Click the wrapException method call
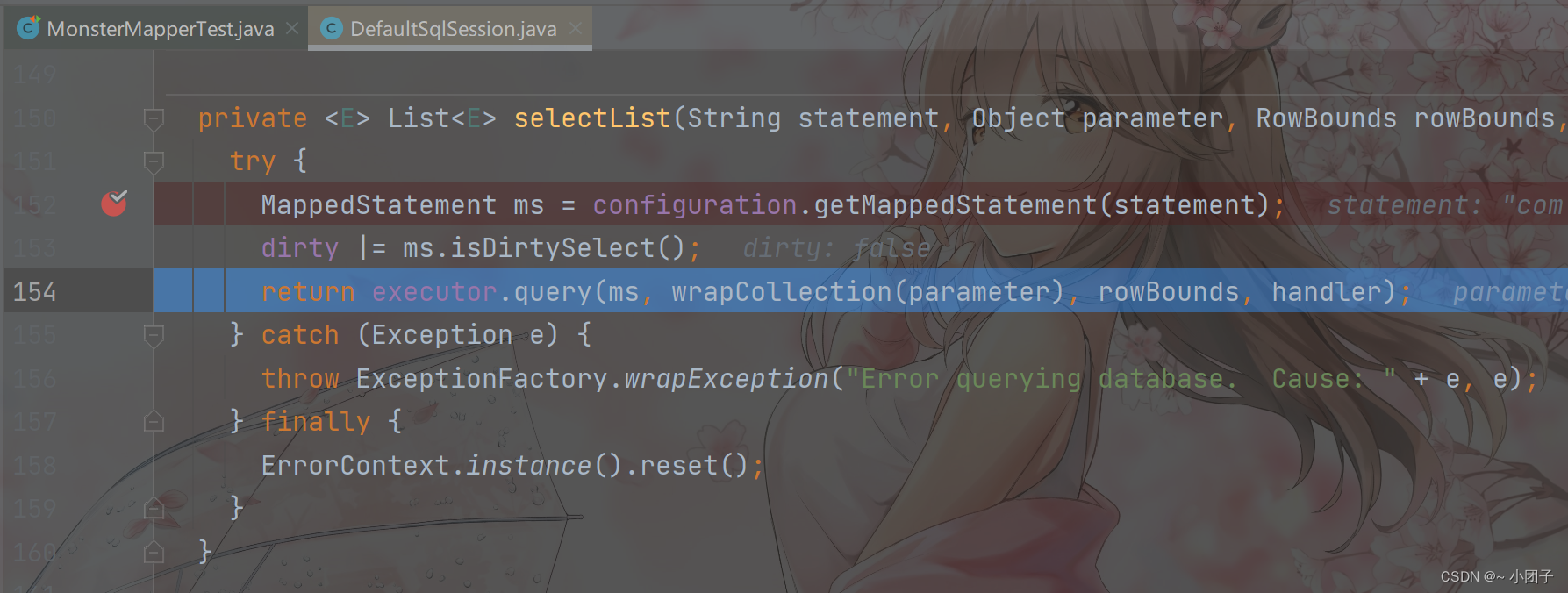 coord(726,378)
